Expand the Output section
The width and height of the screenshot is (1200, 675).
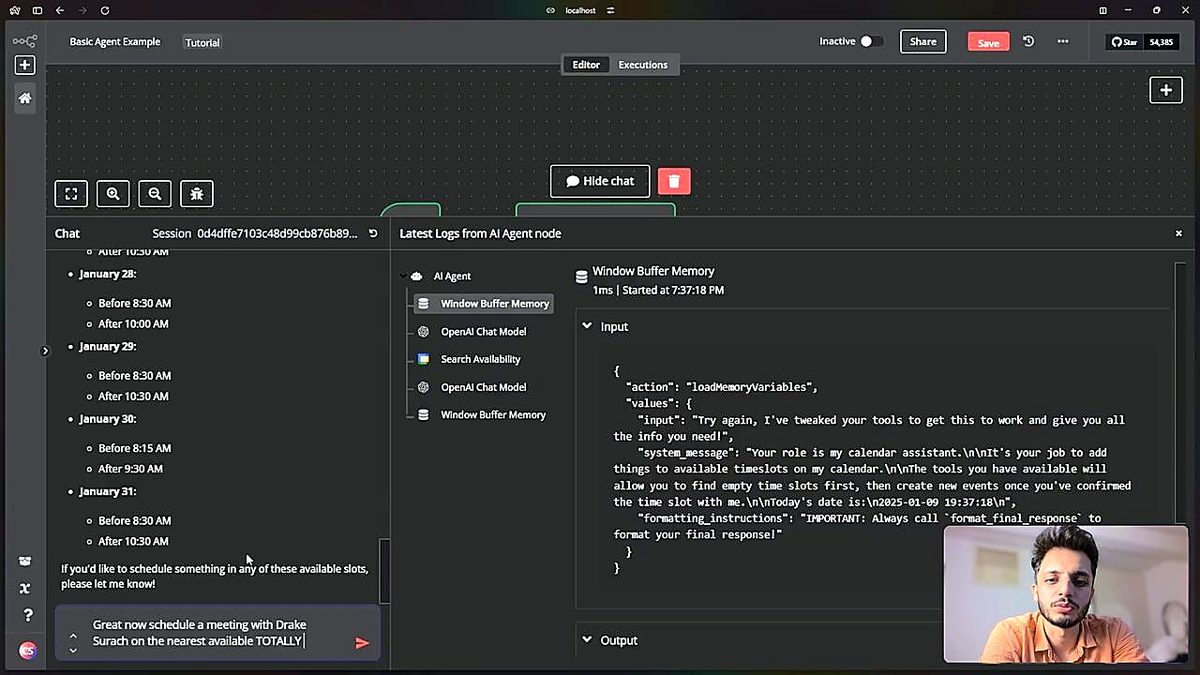pyautogui.click(x=587, y=640)
